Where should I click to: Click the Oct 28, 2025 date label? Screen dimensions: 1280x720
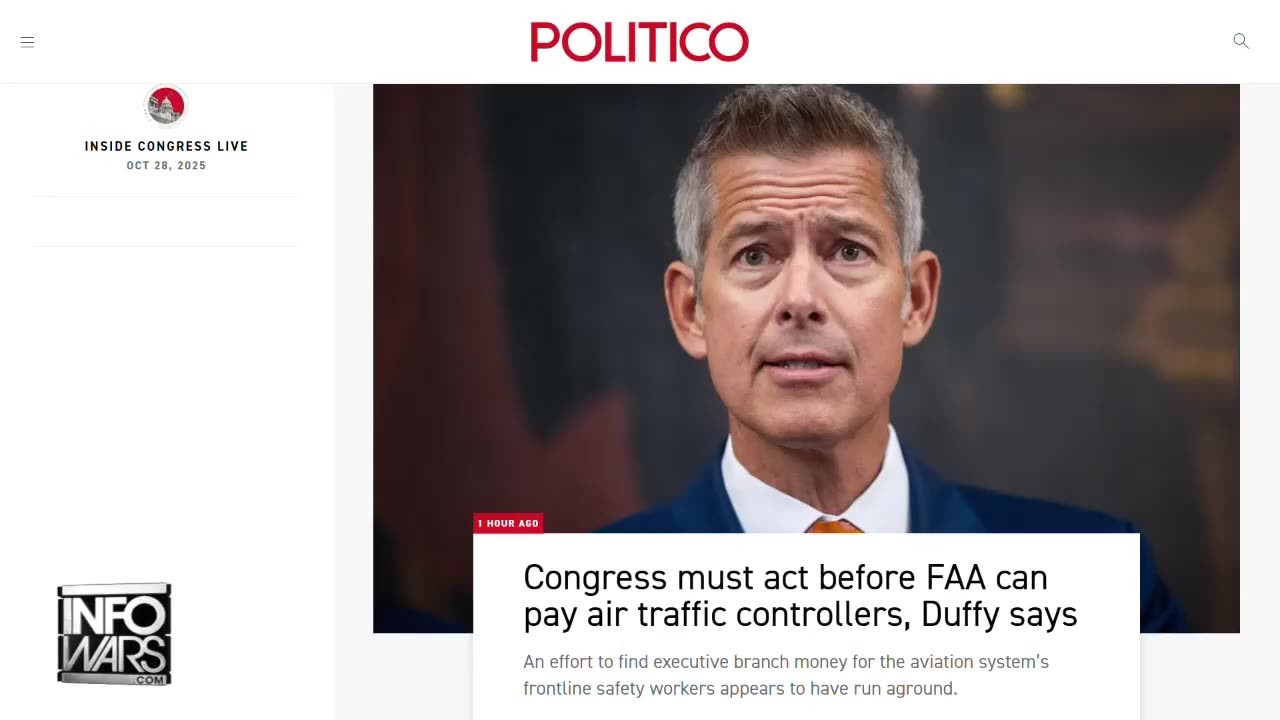(166, 166)
